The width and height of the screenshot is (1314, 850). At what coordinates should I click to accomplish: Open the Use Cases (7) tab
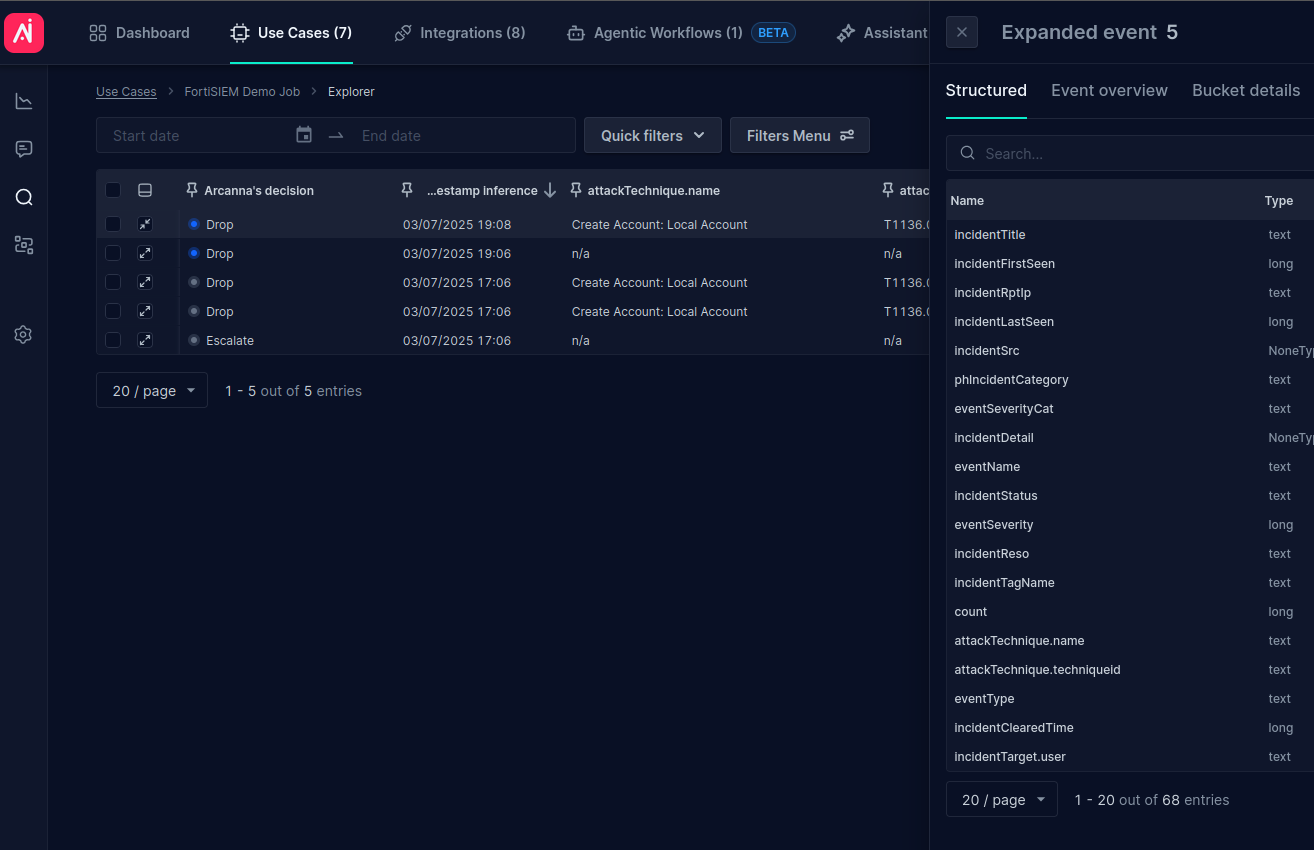click(291, 33)
